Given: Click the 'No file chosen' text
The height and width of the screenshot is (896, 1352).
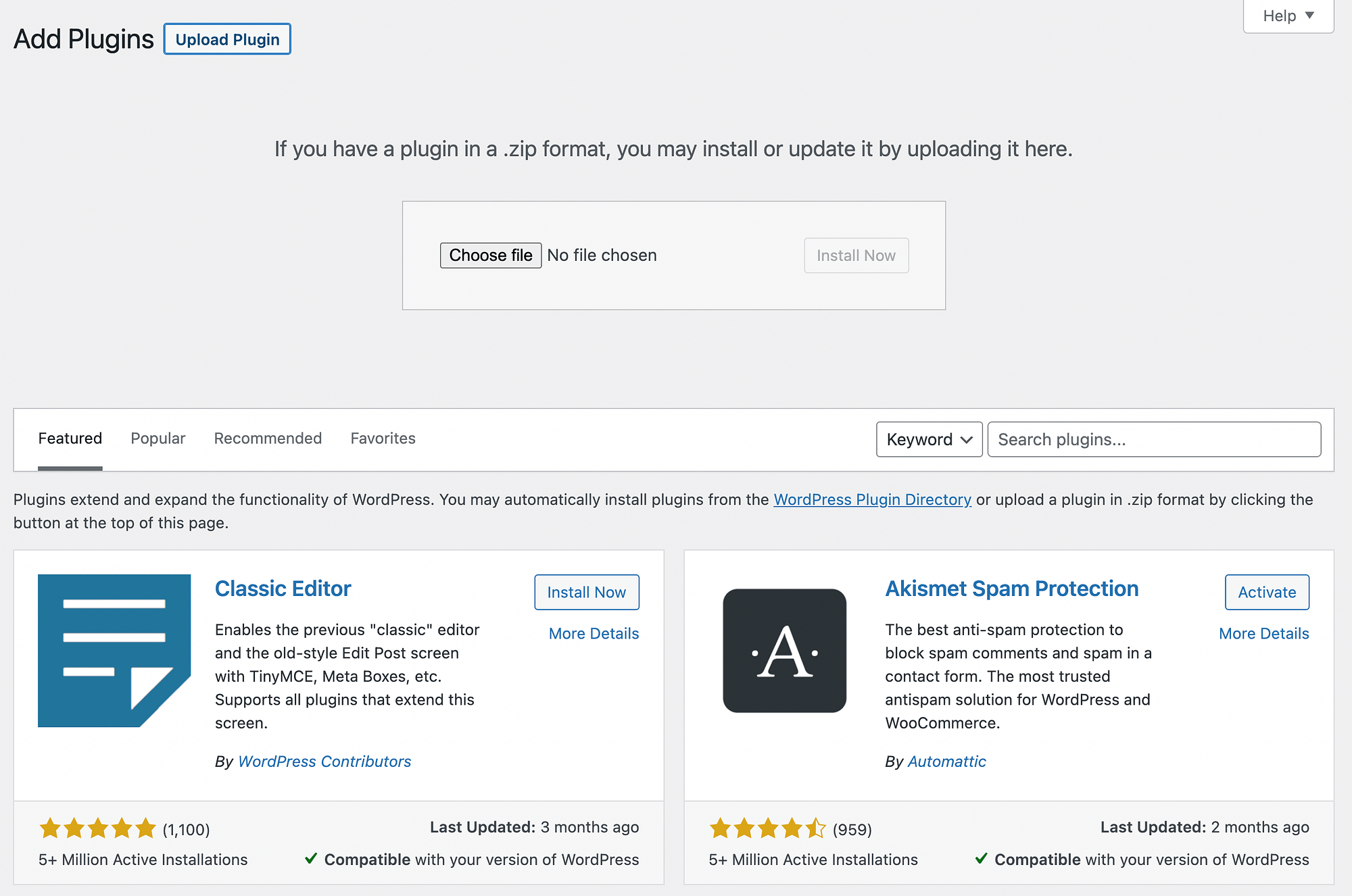Looking at the screenshot, I should 602,255.
